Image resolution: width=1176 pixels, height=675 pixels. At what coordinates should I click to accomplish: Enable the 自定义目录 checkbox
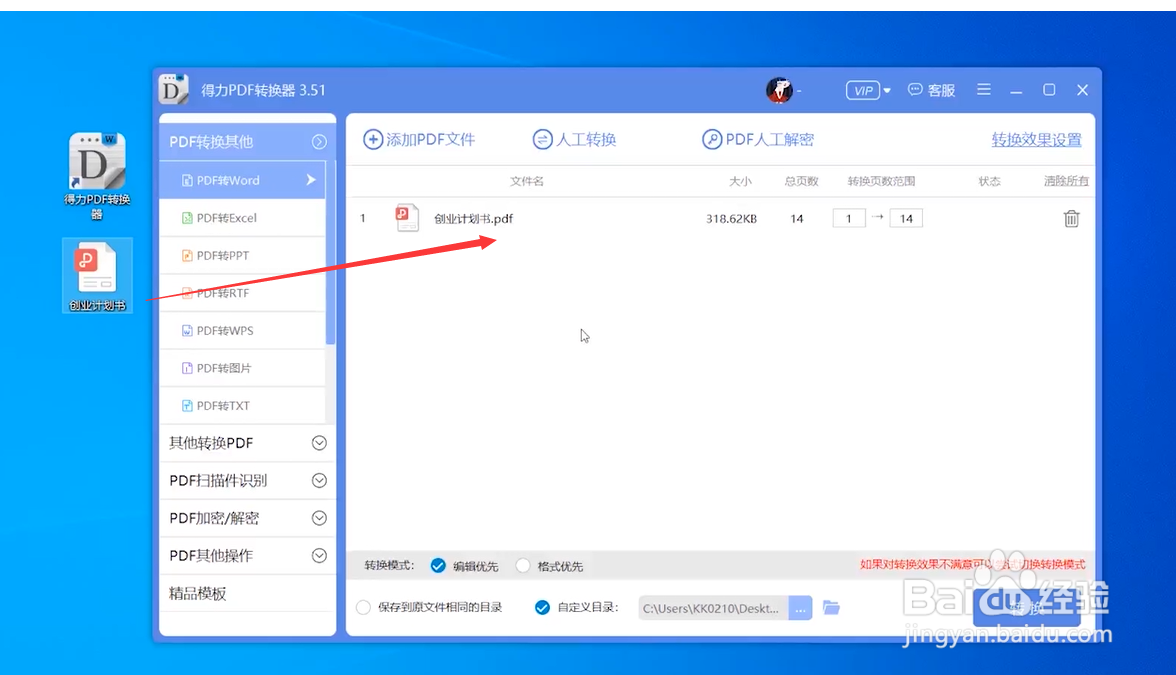pyautogui.click(x=542, y=606)
